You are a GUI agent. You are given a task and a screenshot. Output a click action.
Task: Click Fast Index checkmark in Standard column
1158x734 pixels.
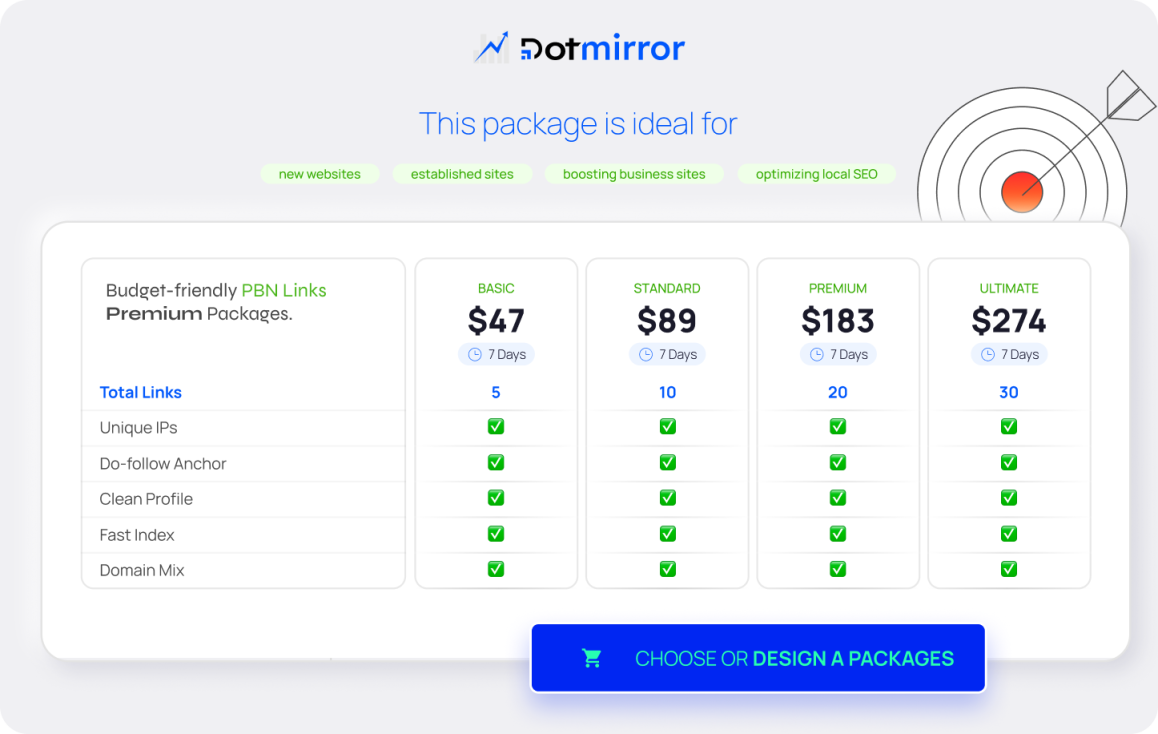(x=668, y=533)
